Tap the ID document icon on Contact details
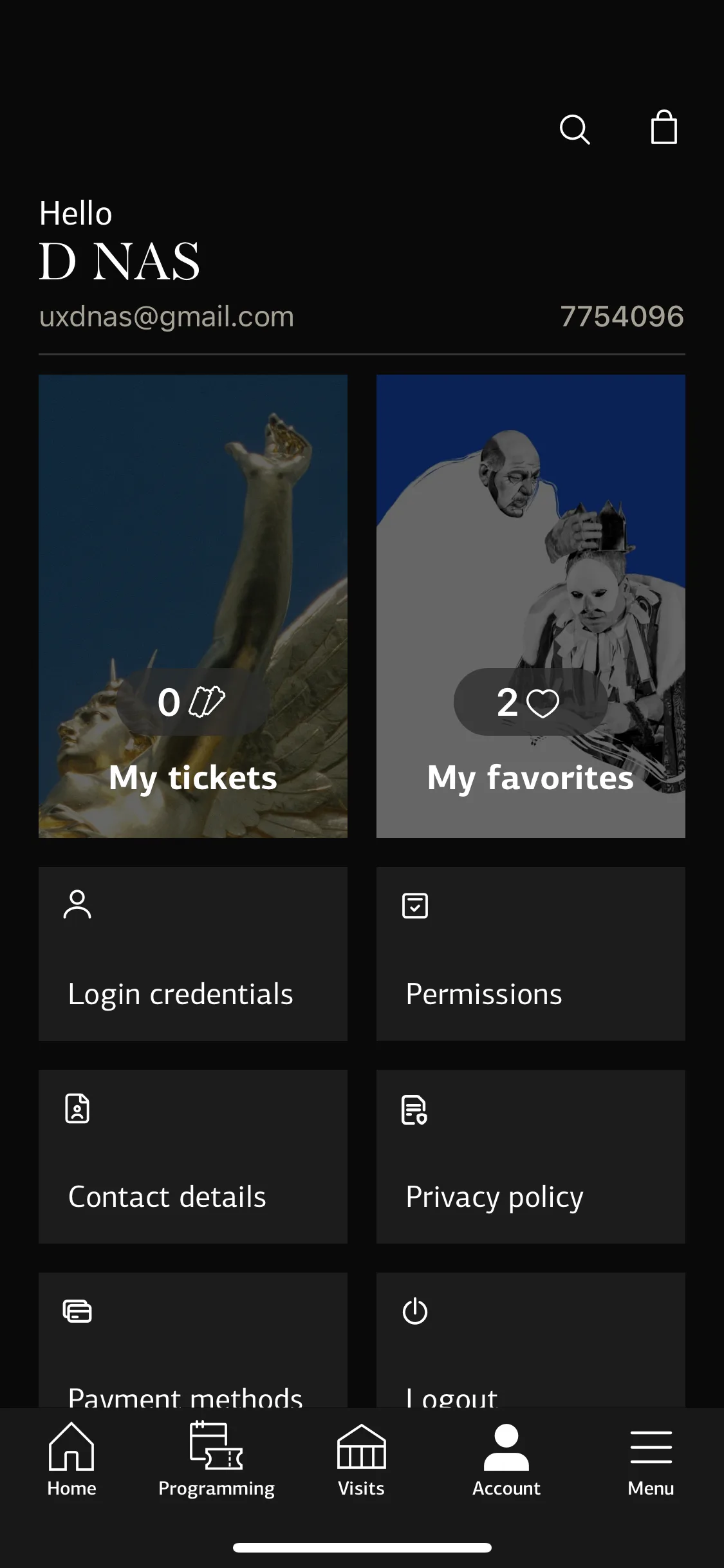Viewport: 724px width, 1568px height. (77, 1108)
